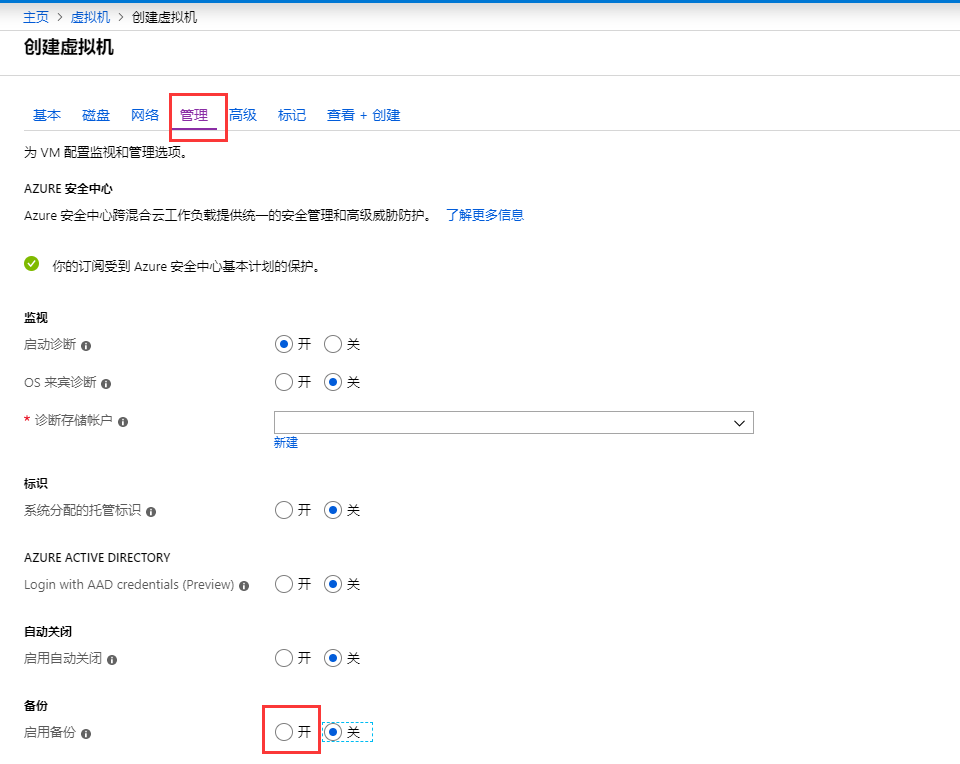Viewport: 960px width, 764px height.
Task: Click info icon next to 诊断存储帐户
Action: tap(123, 422)
